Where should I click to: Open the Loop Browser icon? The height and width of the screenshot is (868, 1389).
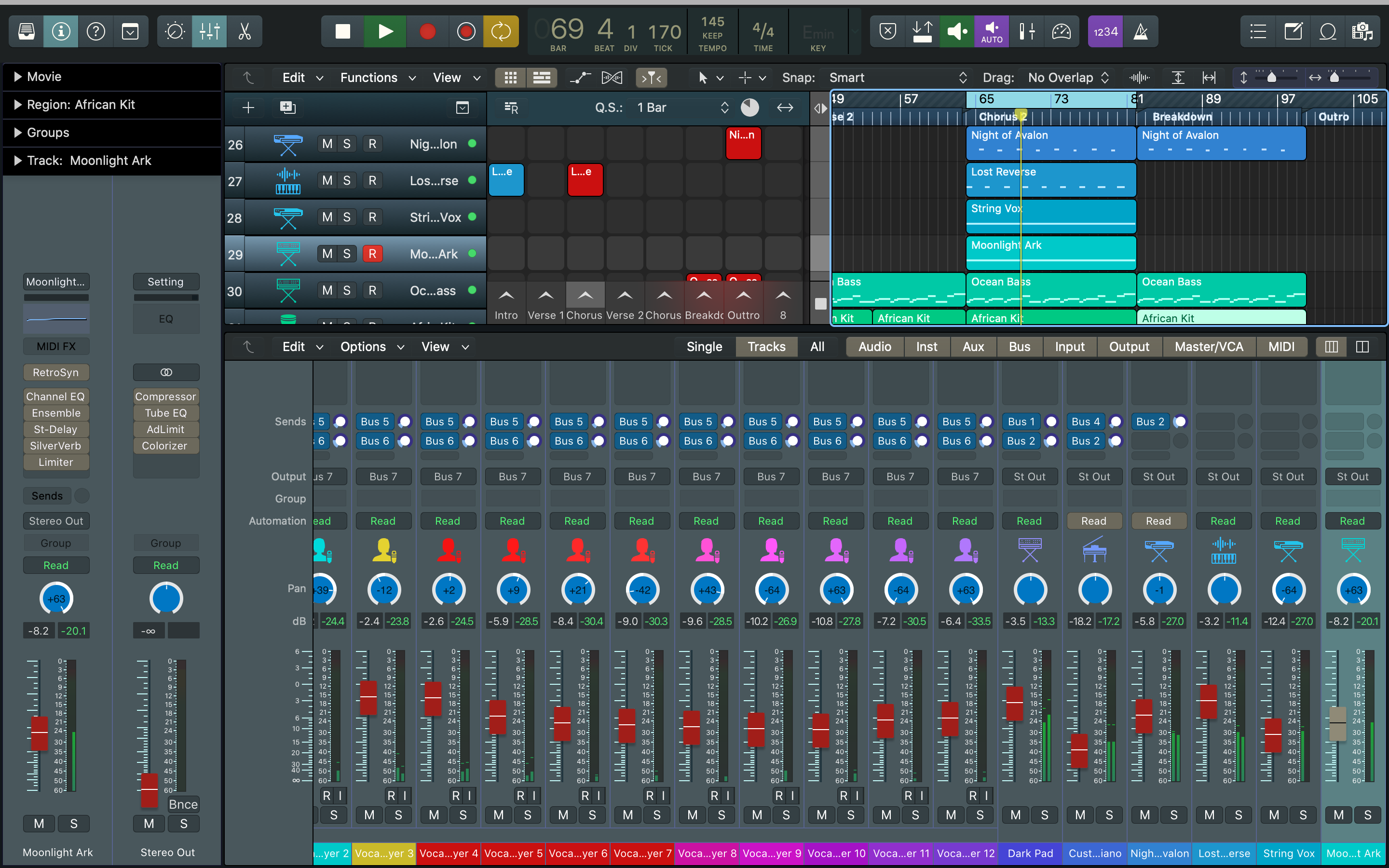click(1328, 31)
